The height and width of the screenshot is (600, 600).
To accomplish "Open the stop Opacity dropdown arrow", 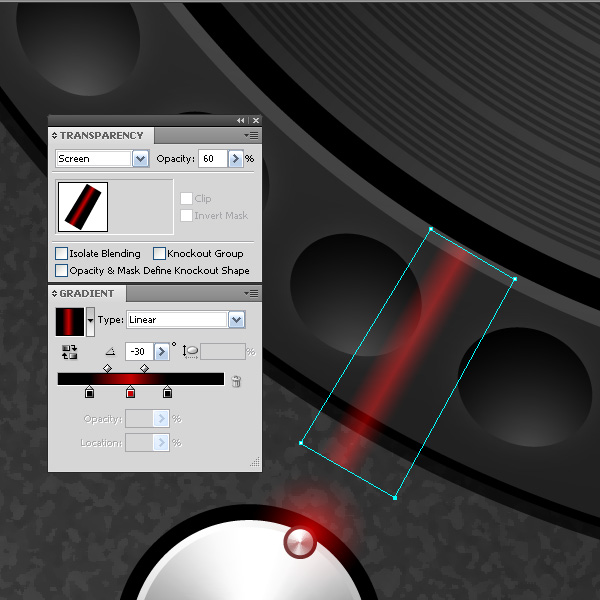I will tap(161, 419).
